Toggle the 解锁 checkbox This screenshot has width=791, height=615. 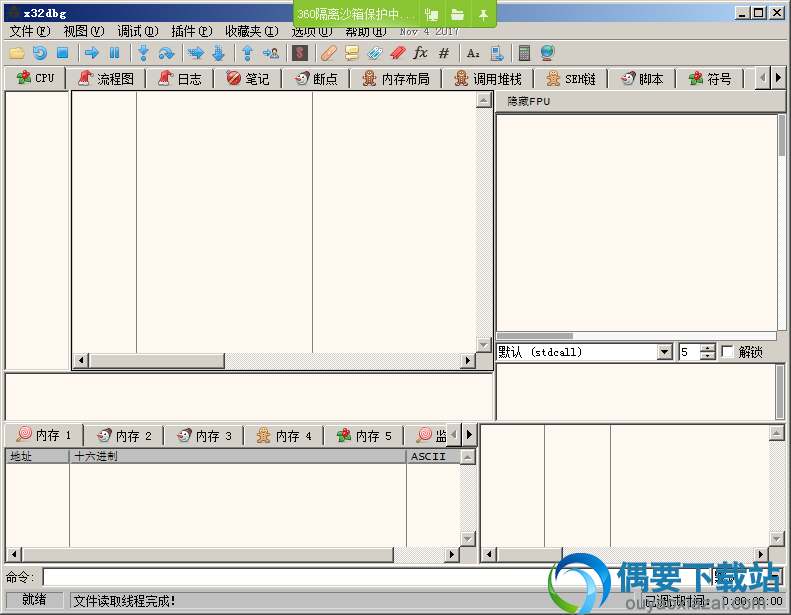[727, 352]
